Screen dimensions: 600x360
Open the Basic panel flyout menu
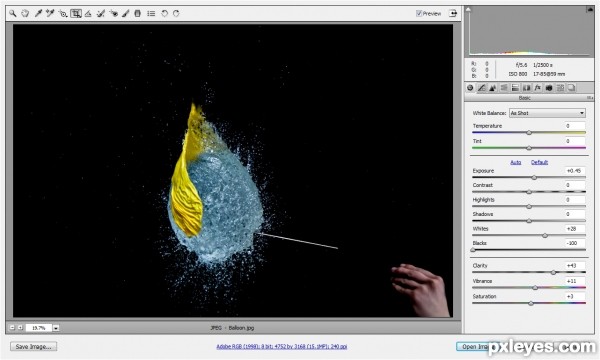[590, 98]
